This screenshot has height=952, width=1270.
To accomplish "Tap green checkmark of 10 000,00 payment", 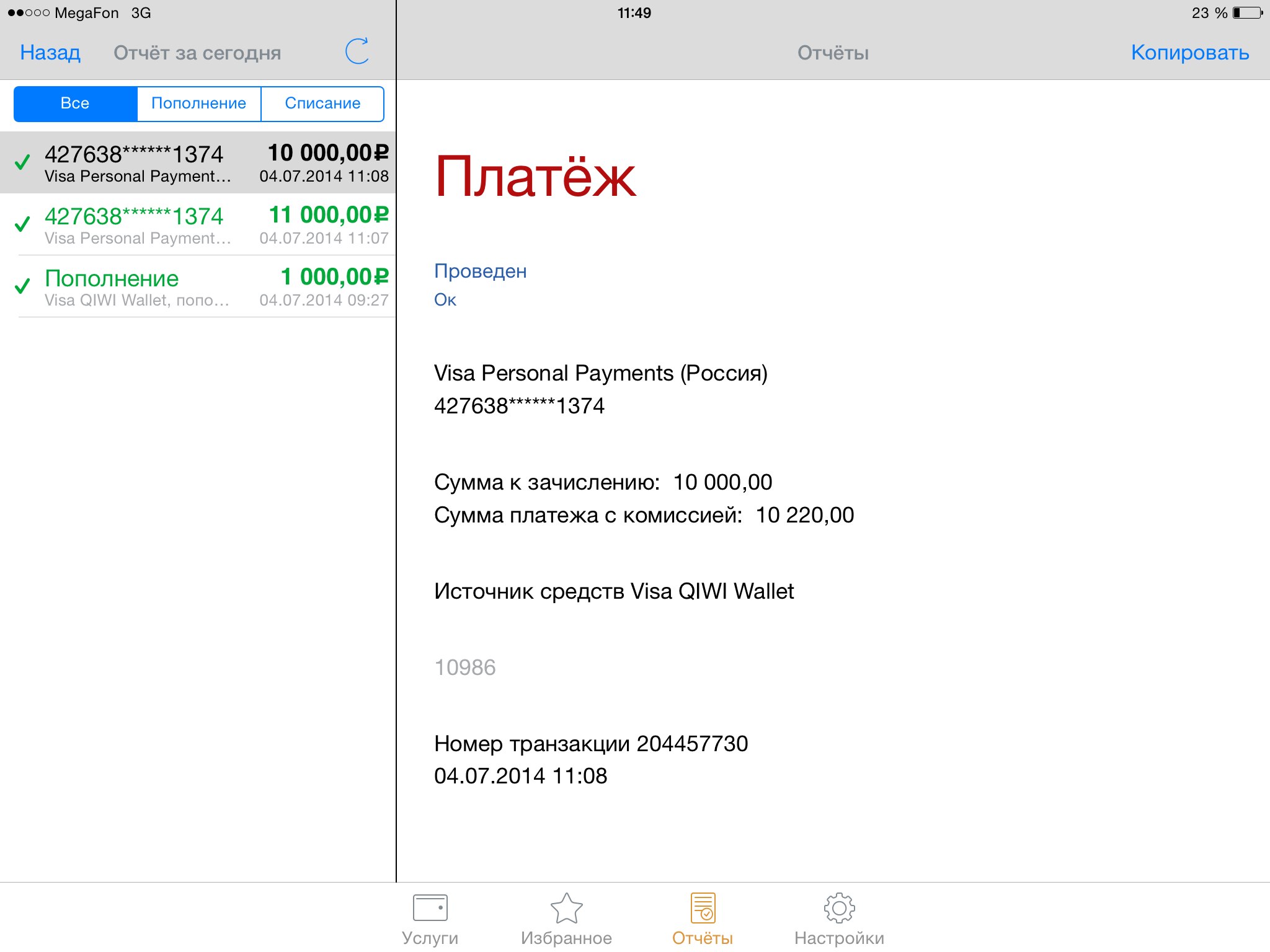I will point(22,162).
